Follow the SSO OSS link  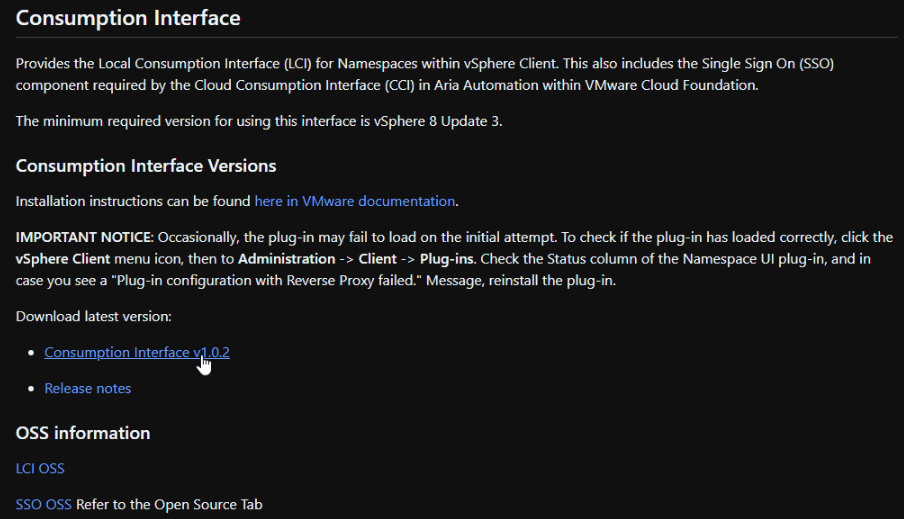[43, 505]
